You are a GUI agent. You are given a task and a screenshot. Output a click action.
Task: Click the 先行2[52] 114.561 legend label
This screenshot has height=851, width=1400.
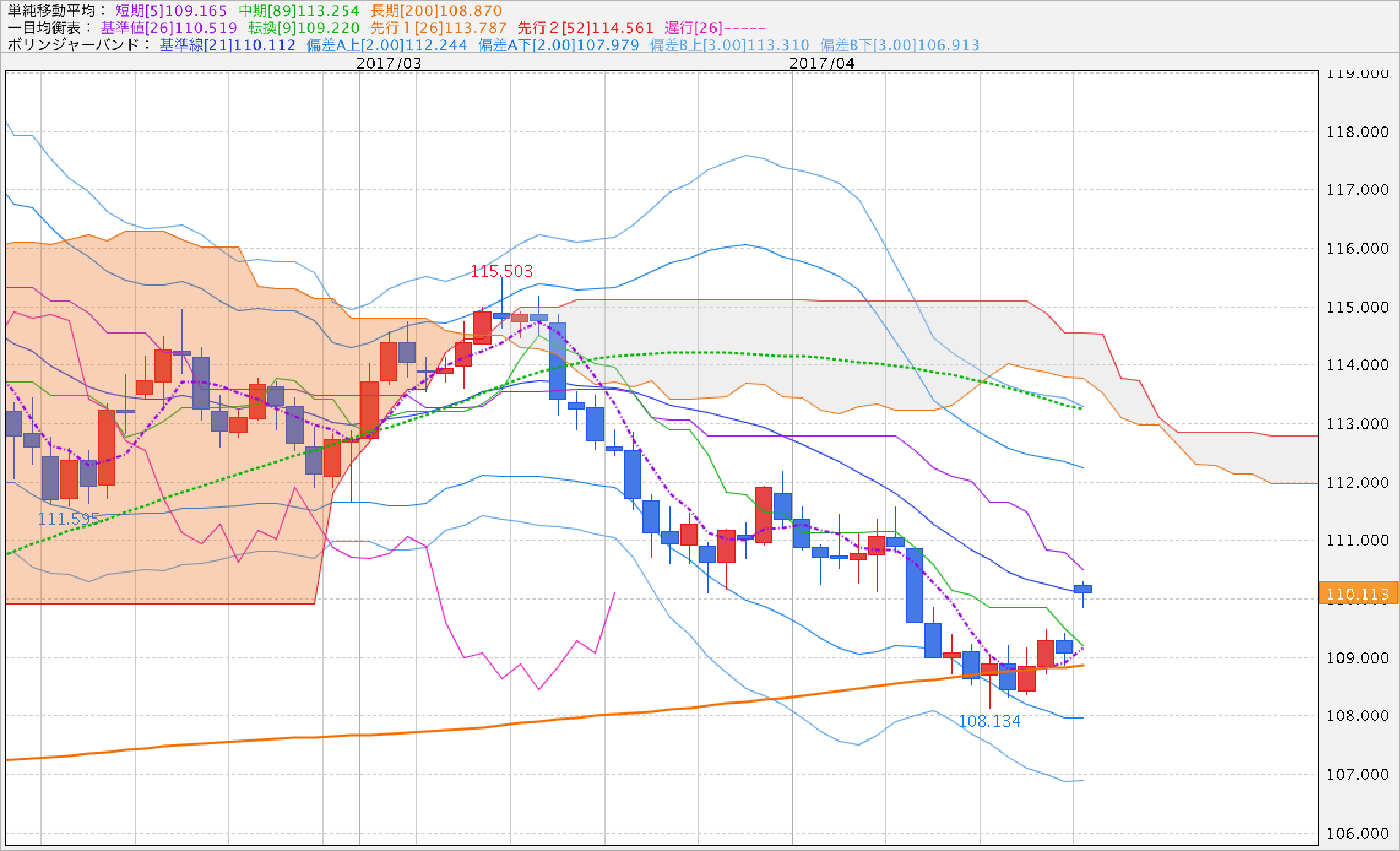(585, 28)
